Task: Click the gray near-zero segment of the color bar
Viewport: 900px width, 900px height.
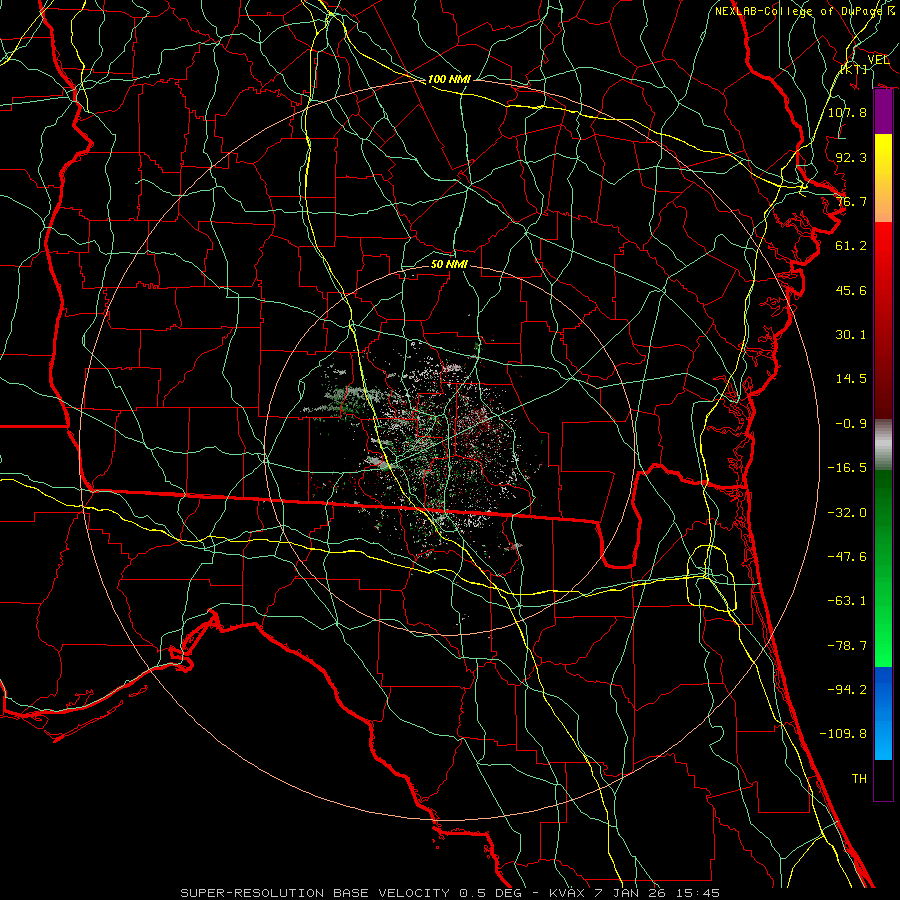Action: [883, 445]
